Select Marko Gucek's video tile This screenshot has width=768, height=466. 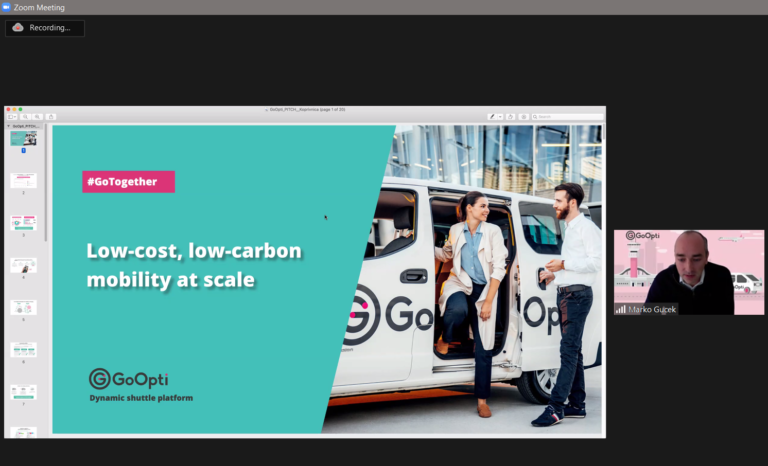coord(689,272)
